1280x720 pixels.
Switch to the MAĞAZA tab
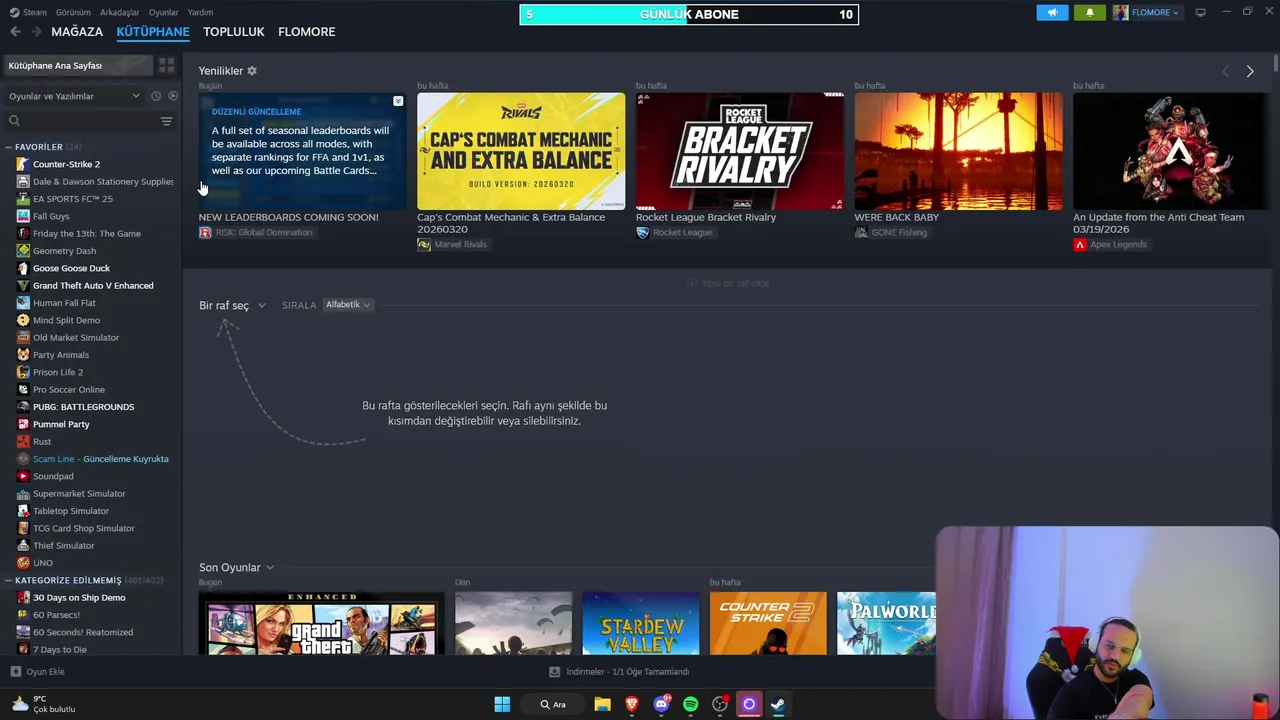[77, 32]
